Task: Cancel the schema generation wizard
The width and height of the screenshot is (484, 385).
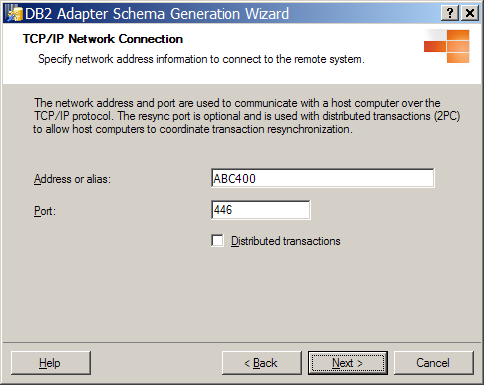Action: click(434, 363)
